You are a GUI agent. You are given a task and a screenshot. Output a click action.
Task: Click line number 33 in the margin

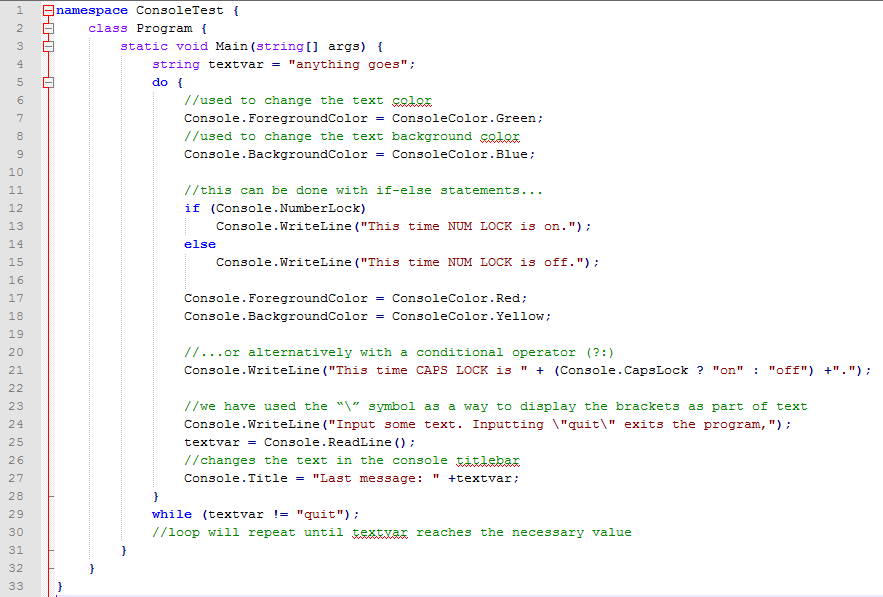coord(16,586)
